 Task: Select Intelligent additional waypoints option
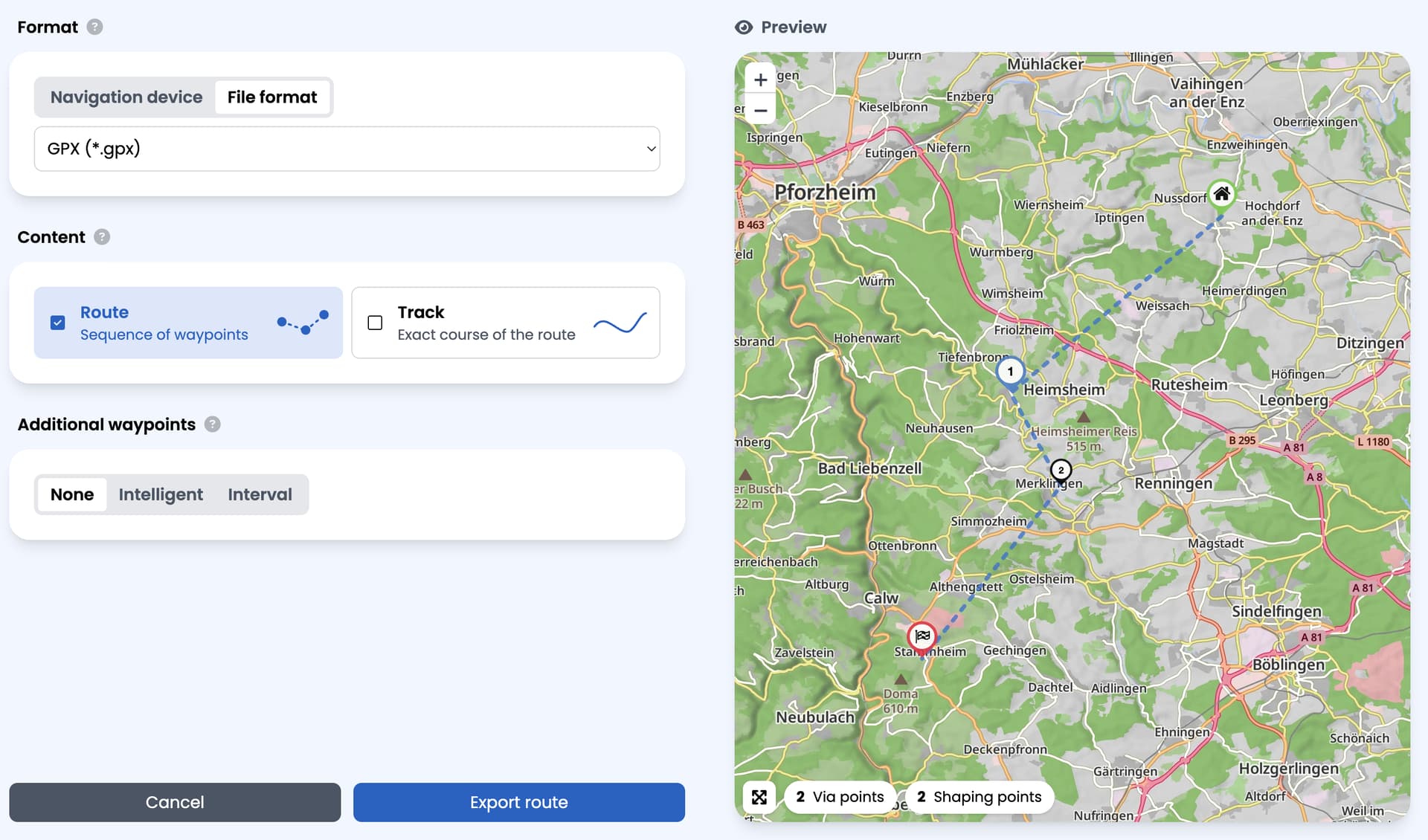161,494
